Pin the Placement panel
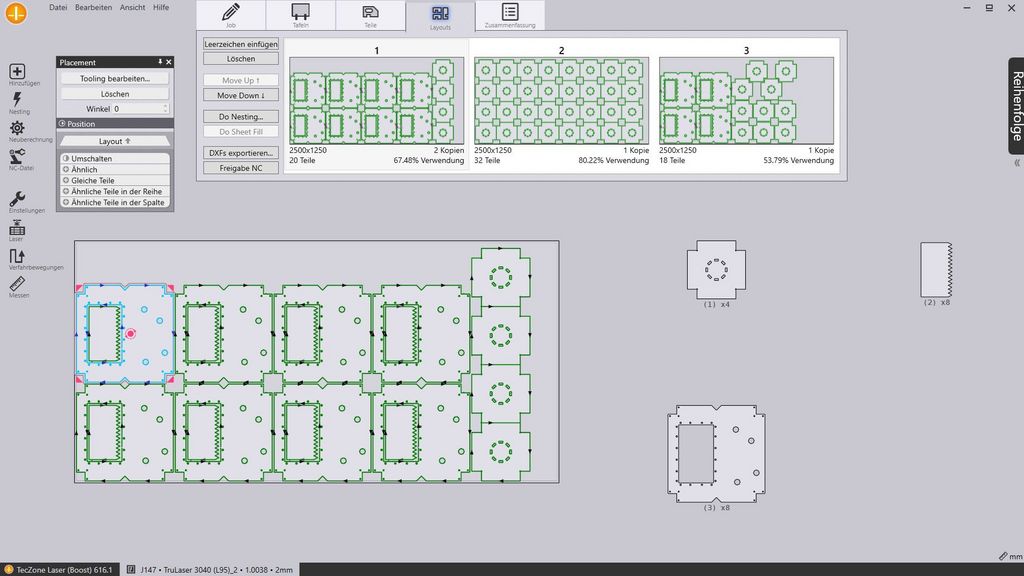The height and width of the screenshot is (576, 1024). coord(160,62)
